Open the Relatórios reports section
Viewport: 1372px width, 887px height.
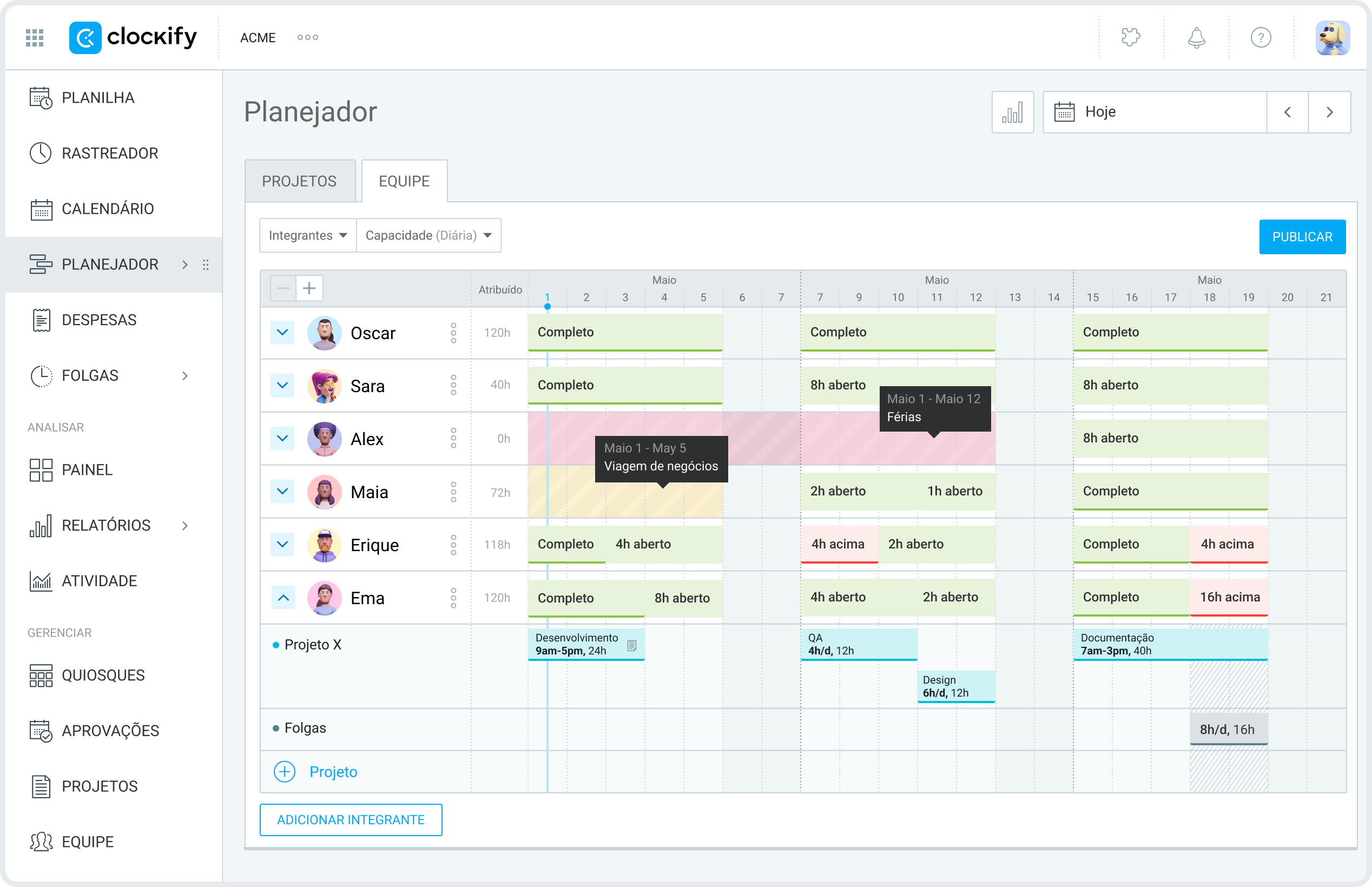pyautogui.click(x=105, y=525)
